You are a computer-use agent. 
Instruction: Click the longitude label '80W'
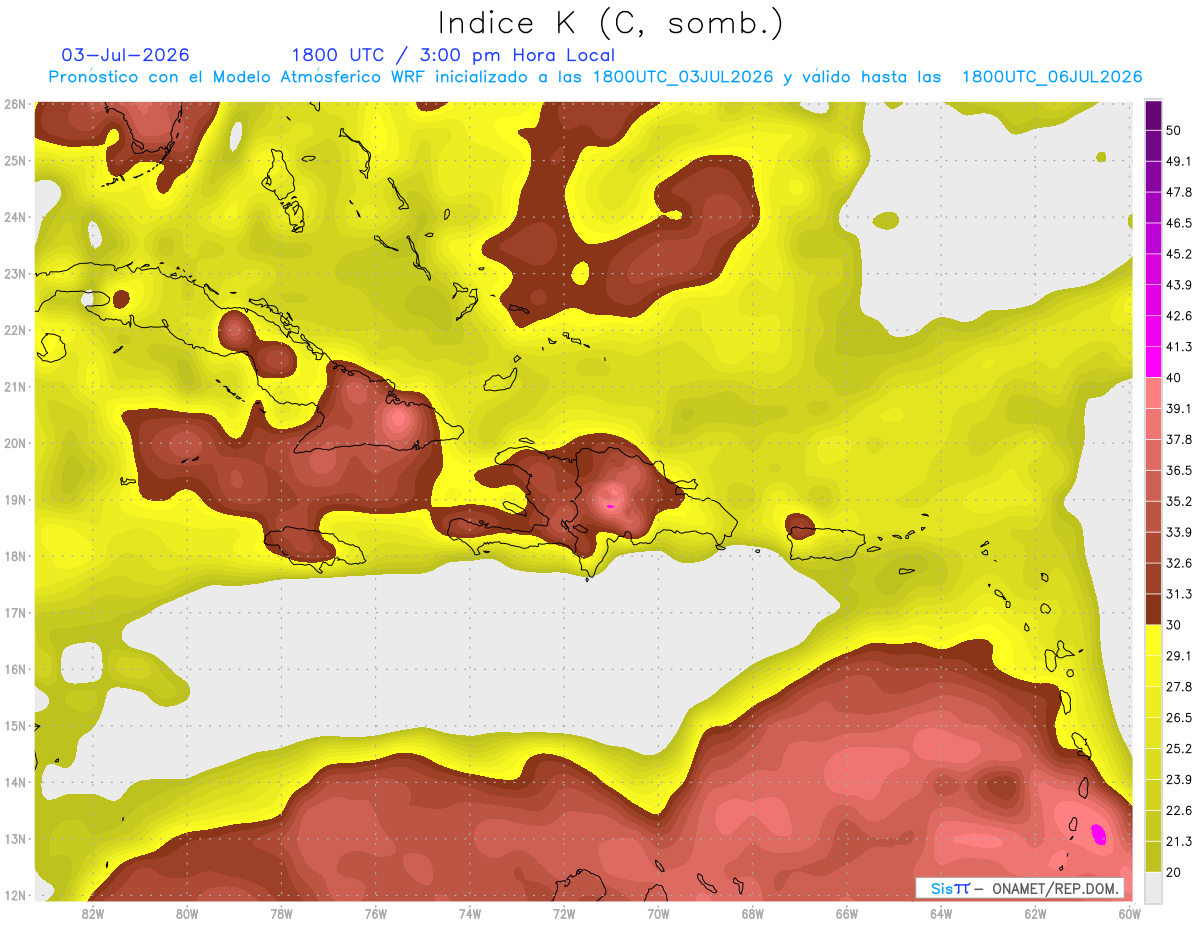187,913
